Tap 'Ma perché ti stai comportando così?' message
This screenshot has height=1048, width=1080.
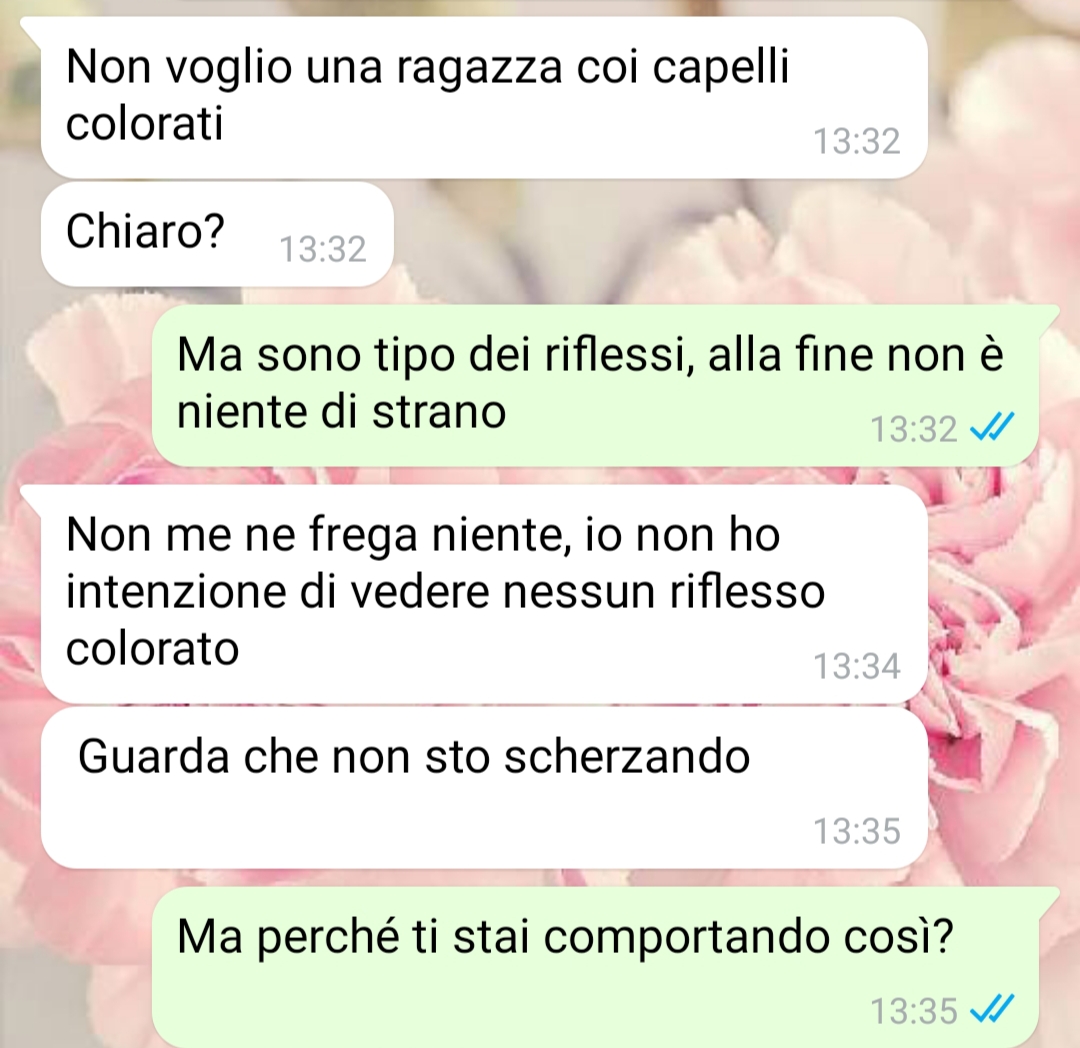click(x=595, y=967)
